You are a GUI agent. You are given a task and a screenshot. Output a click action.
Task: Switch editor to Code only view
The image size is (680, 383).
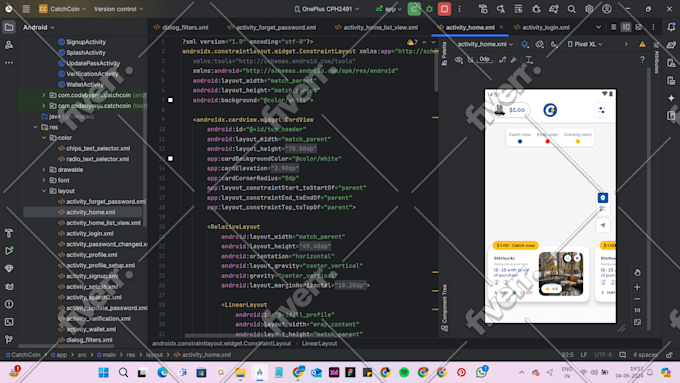click(613, 27)
